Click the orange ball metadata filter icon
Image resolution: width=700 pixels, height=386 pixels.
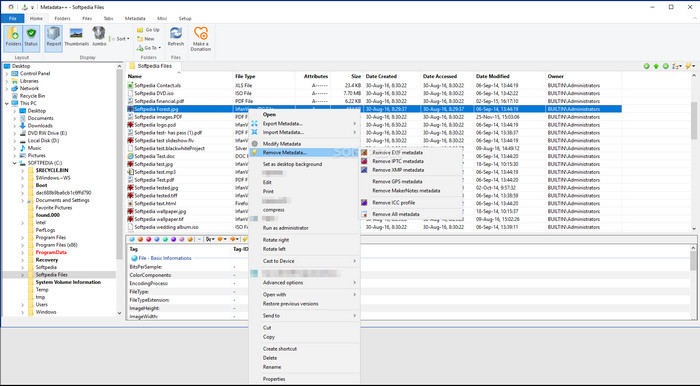coord(140,240)
